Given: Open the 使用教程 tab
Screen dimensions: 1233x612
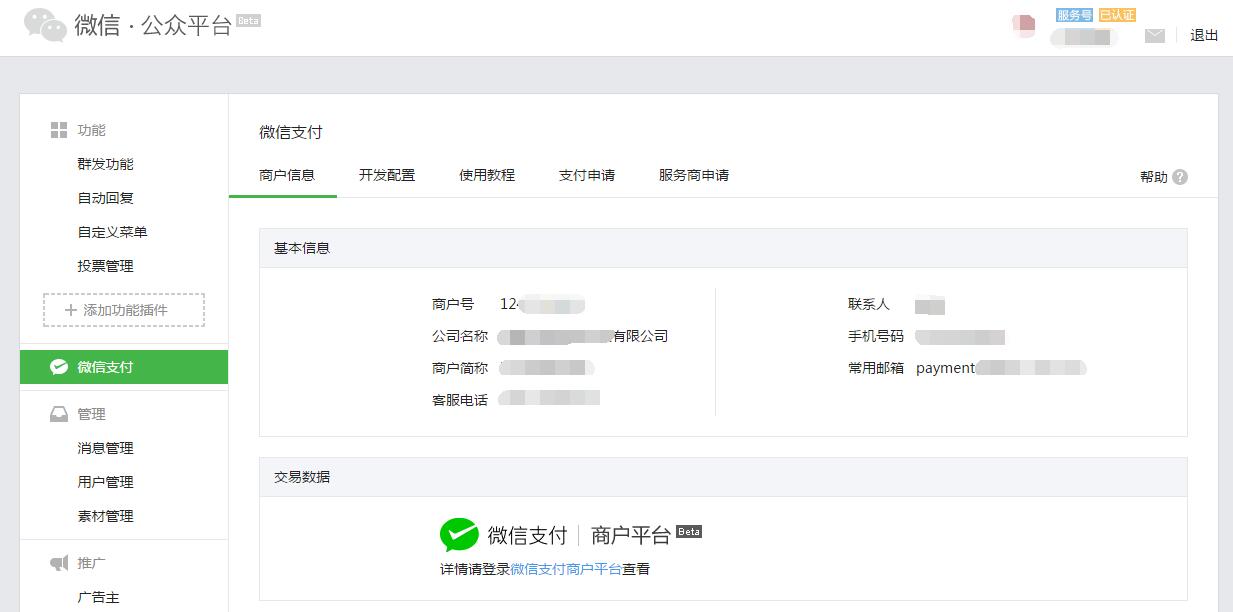Looking at the screenshot, I should point(487,175).
